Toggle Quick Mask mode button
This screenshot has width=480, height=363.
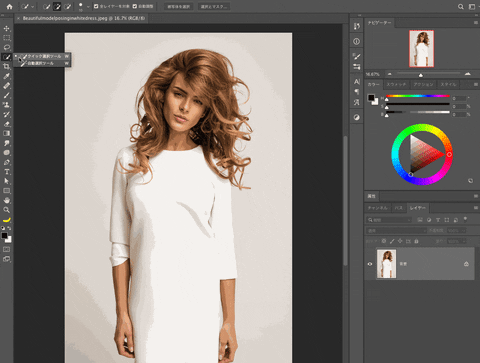[7, 249]
